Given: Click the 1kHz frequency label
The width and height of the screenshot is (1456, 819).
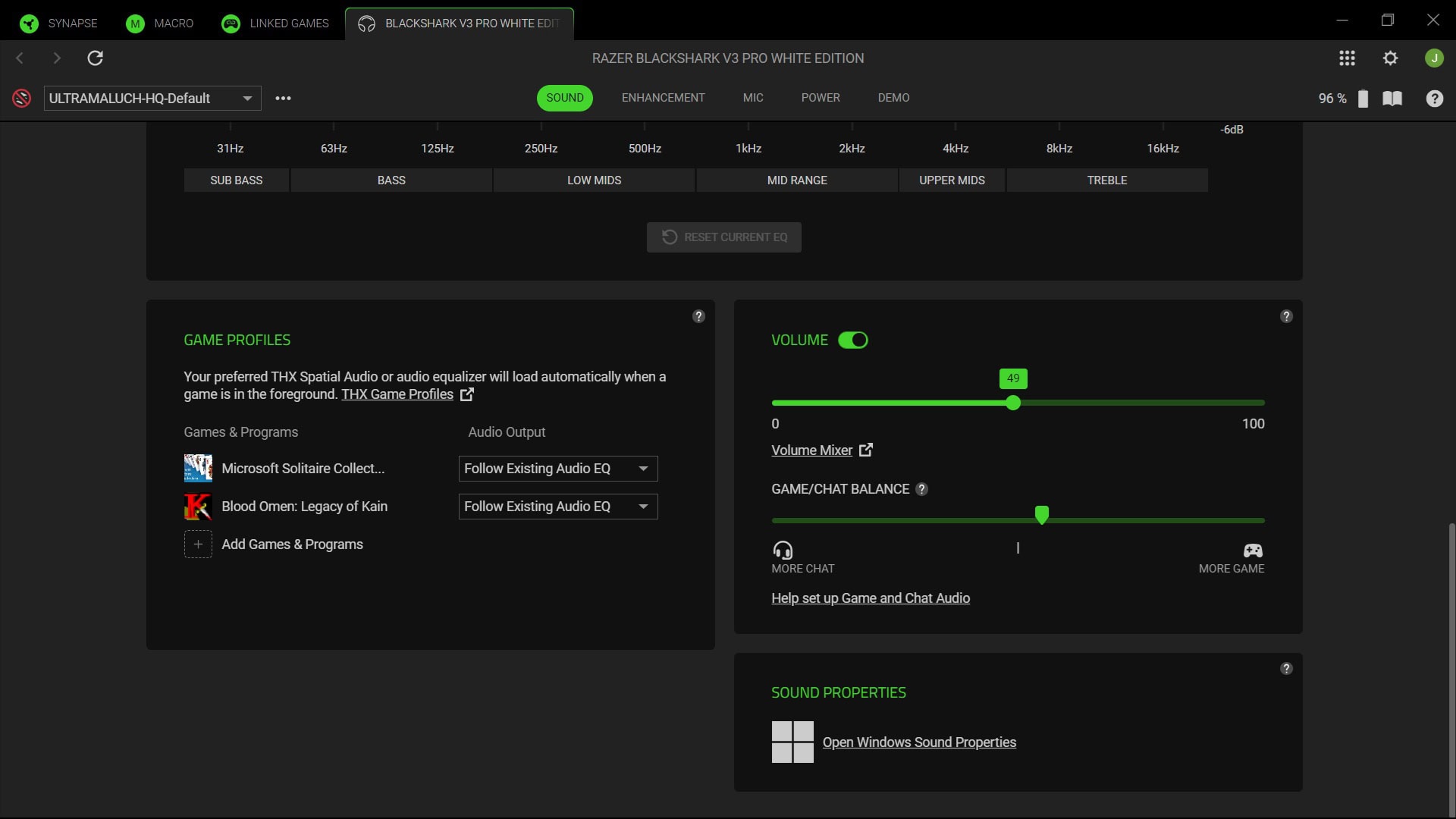Looking at the screenshot, I should 748,149.
